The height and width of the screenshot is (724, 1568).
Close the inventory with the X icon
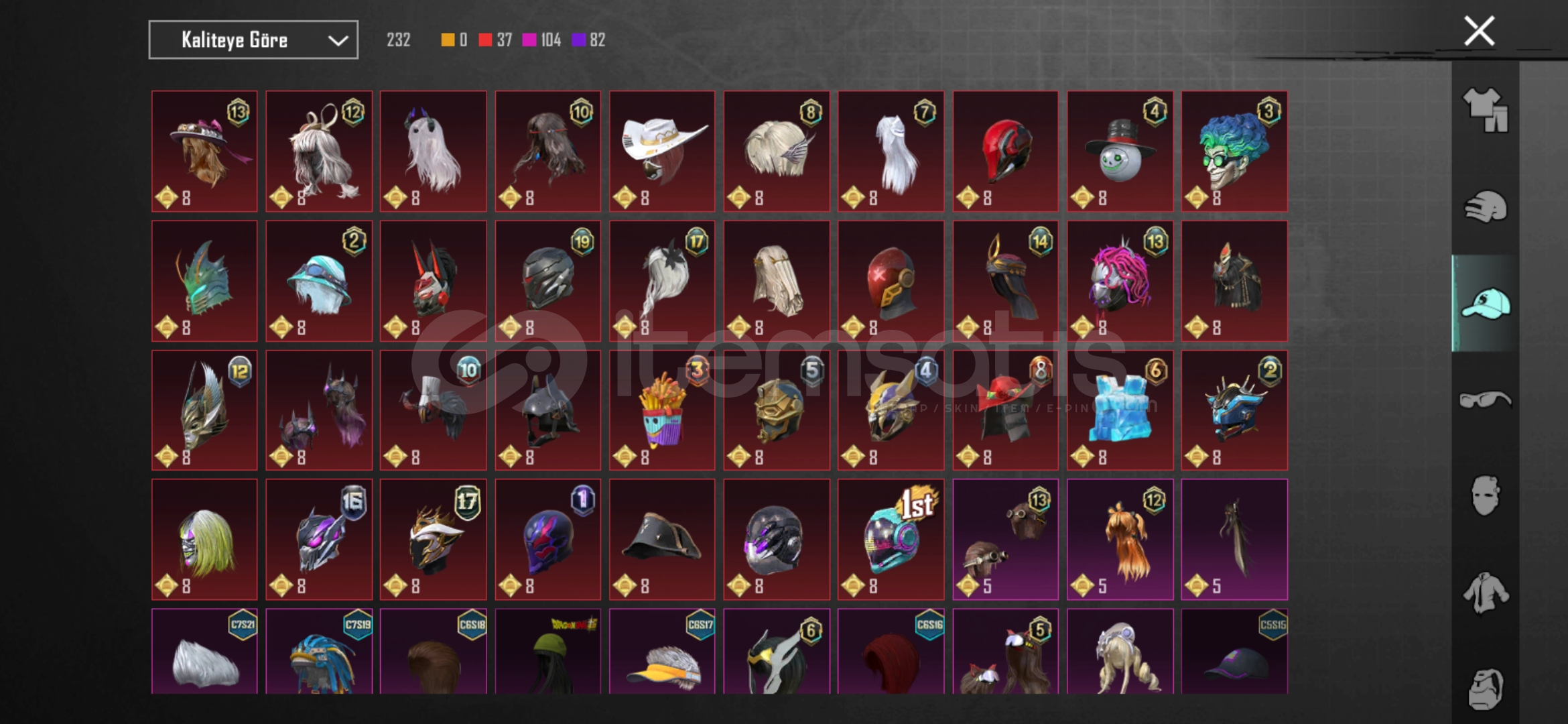[x=1479, y=31]
